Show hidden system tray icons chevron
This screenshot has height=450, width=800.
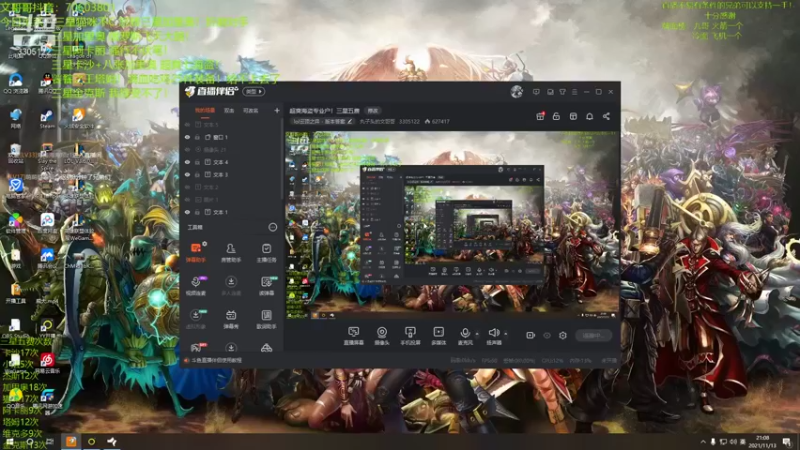click(x=703, y=442)
